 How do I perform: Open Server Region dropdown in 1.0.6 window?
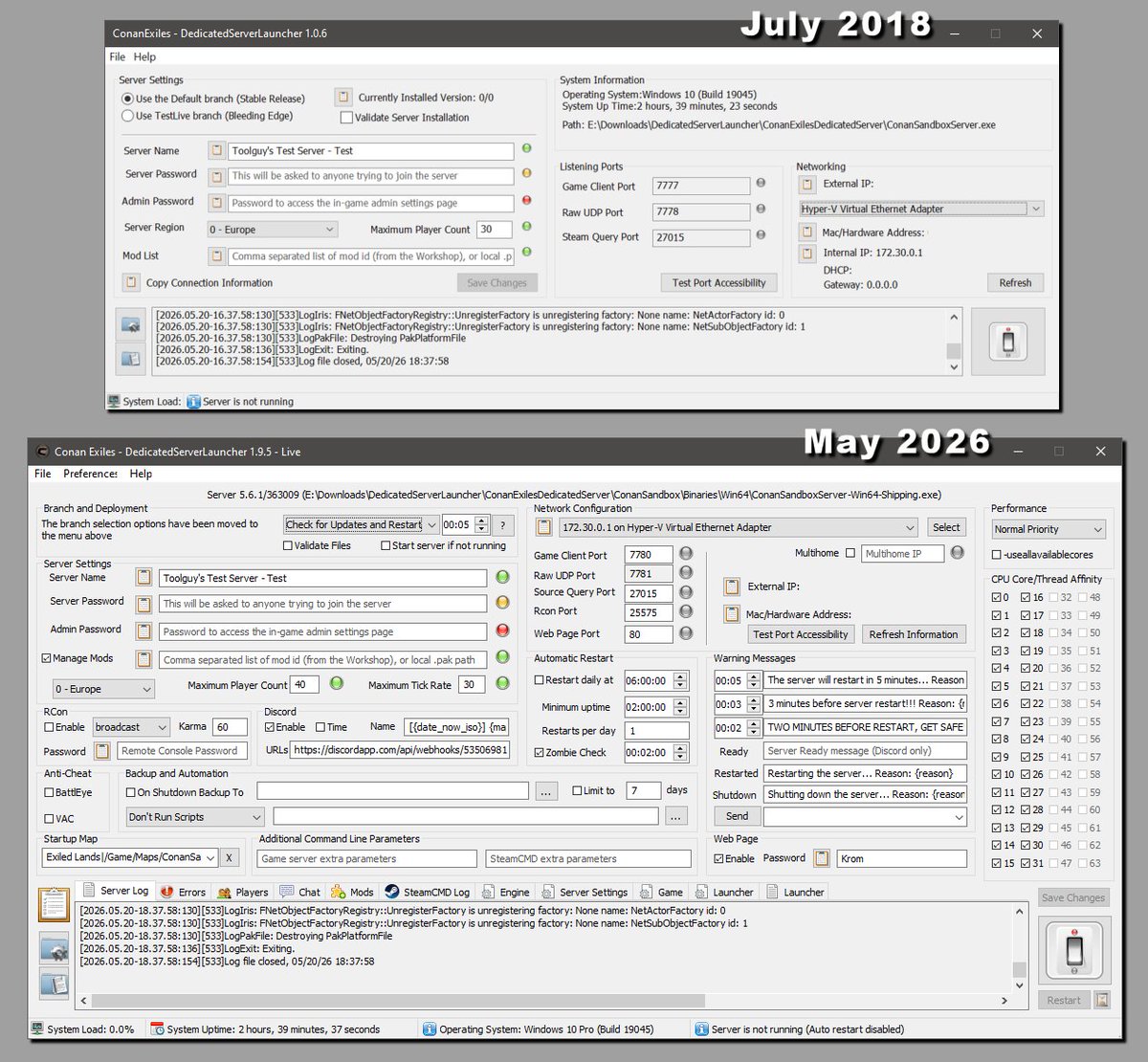point(273,230)
